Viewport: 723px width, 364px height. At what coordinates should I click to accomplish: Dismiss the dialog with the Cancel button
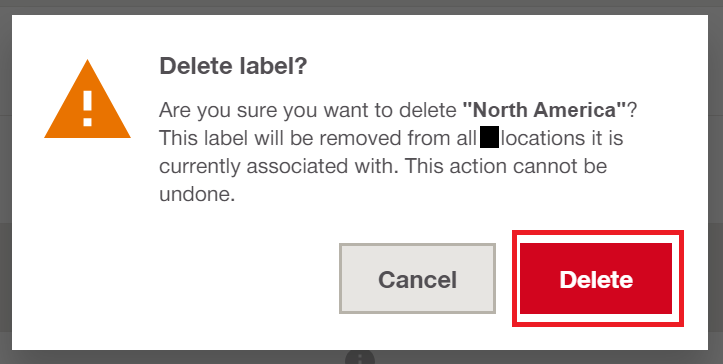(x=417, y=279)
